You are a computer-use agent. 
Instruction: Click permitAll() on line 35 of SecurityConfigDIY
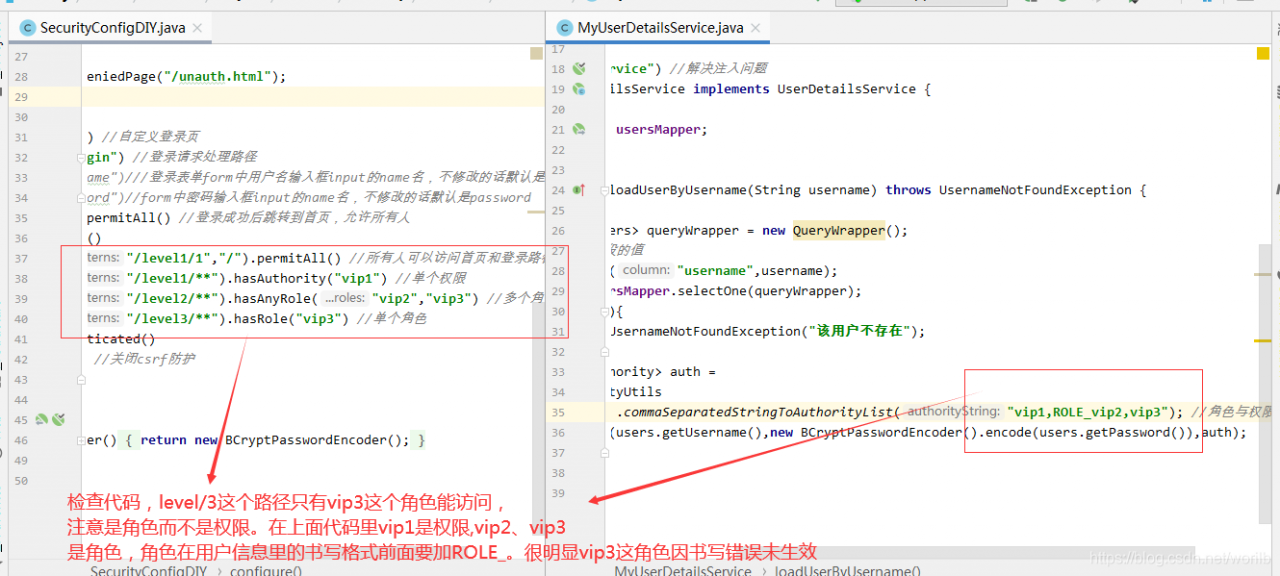coord(129,218)
